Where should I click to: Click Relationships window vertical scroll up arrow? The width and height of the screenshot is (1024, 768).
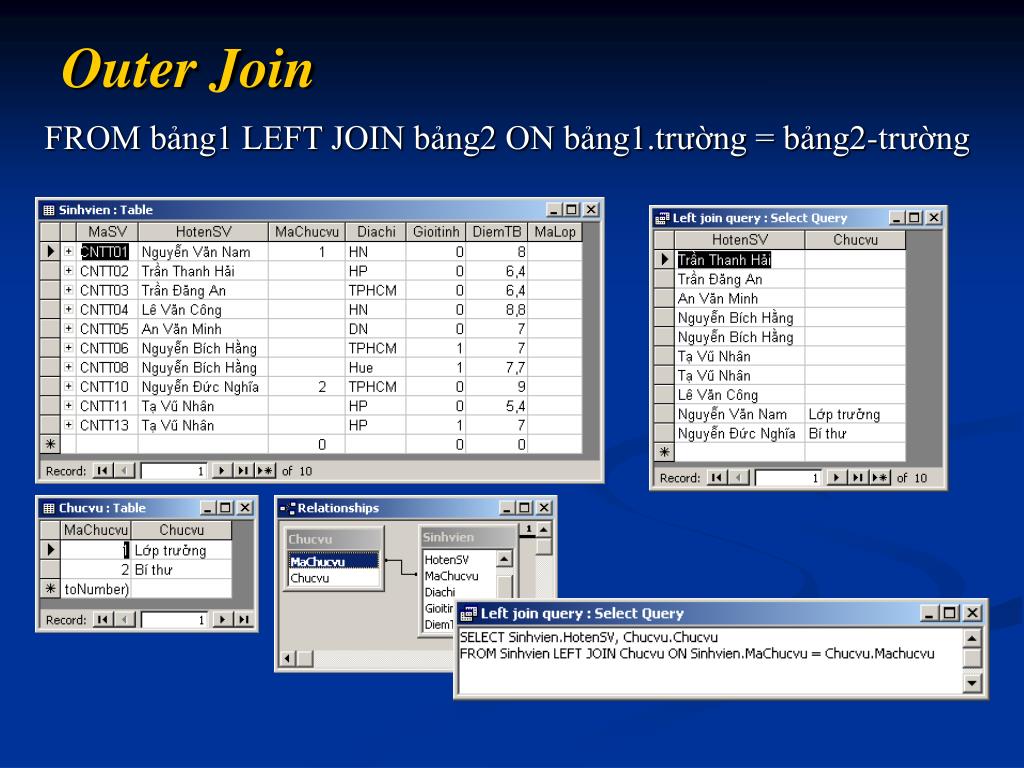[543, 529]
